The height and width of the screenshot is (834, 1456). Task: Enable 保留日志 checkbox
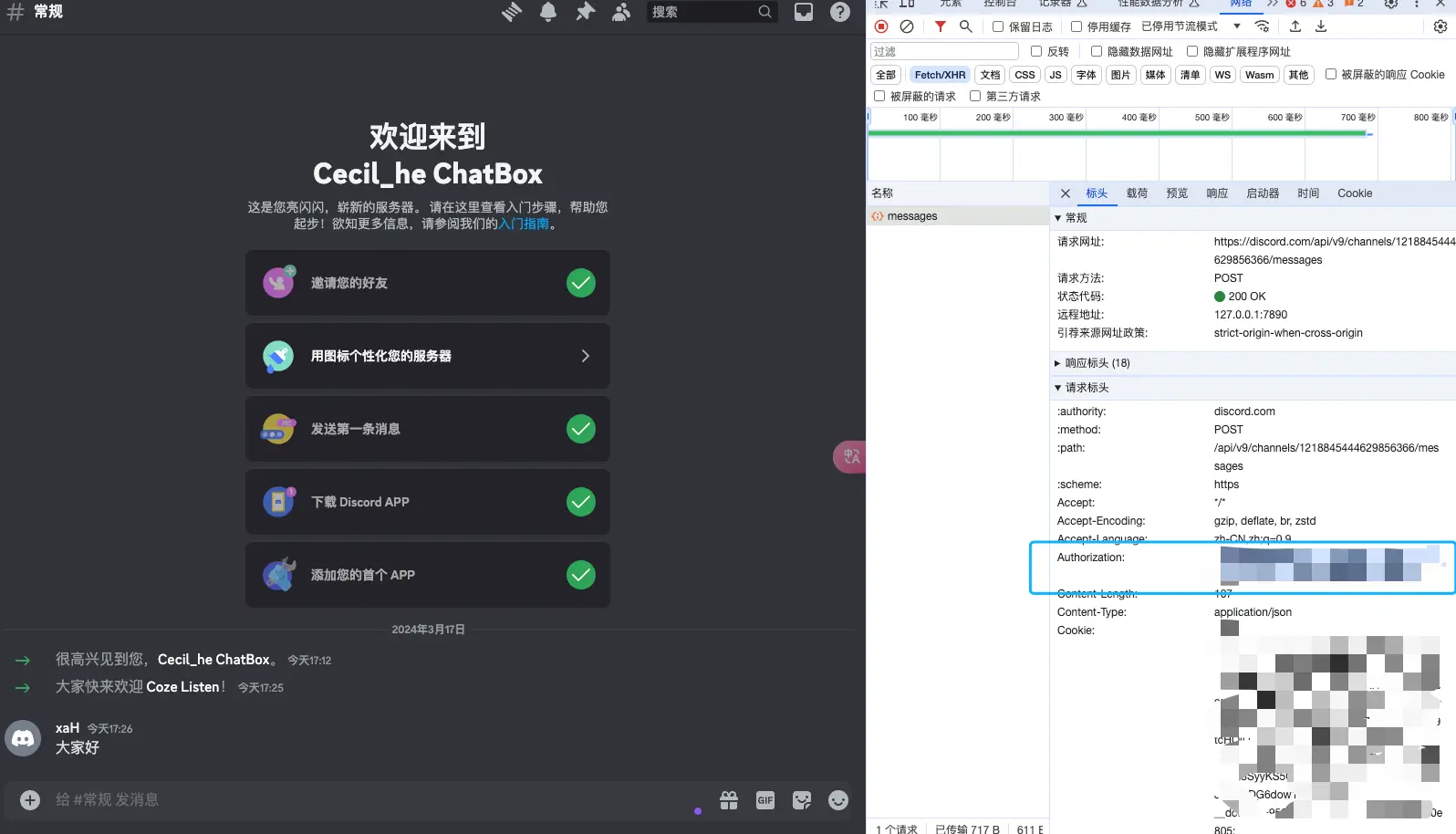coord(998,26)
